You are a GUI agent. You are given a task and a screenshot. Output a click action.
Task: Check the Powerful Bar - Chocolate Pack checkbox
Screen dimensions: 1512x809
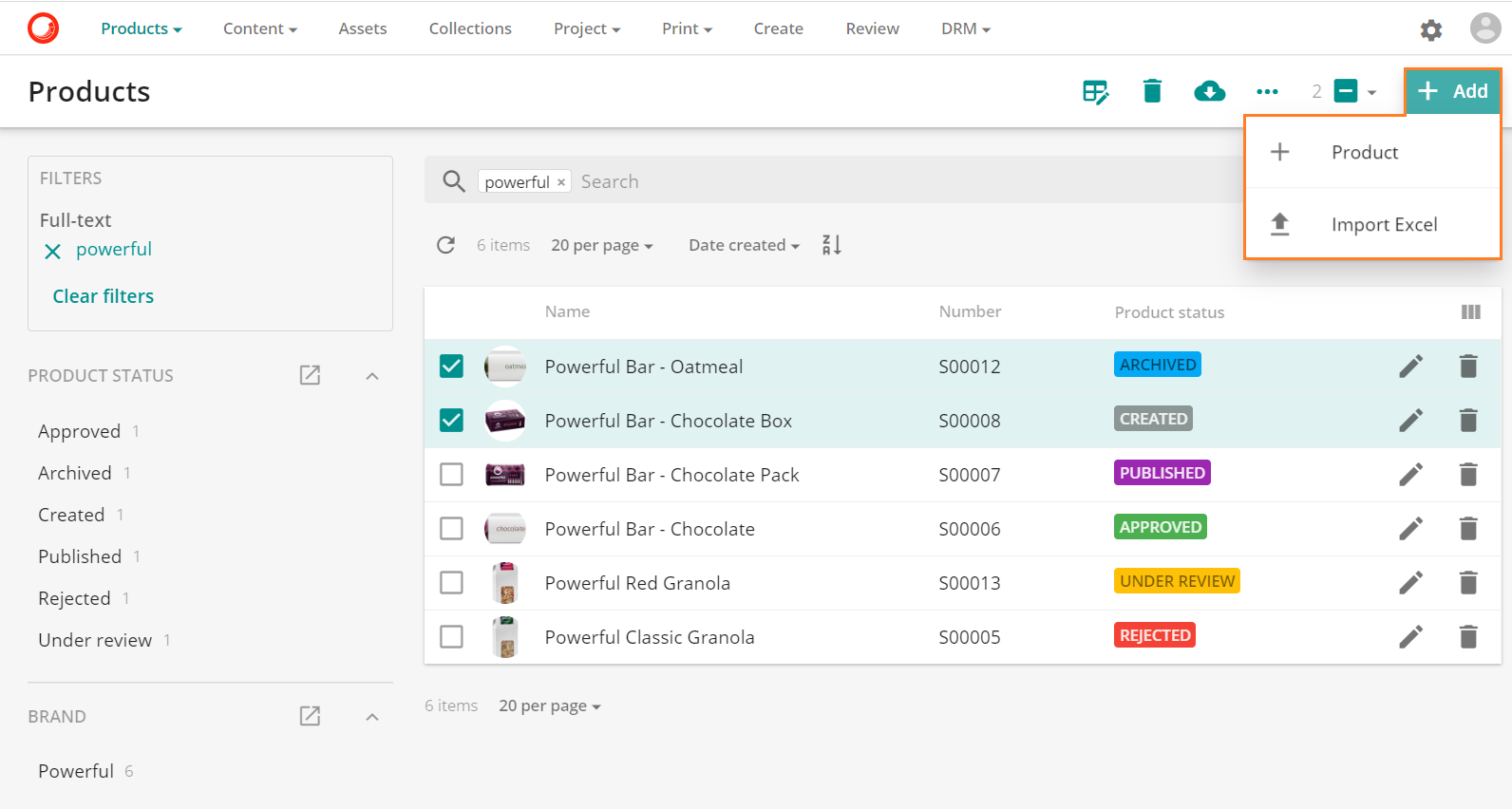point(451,474)
